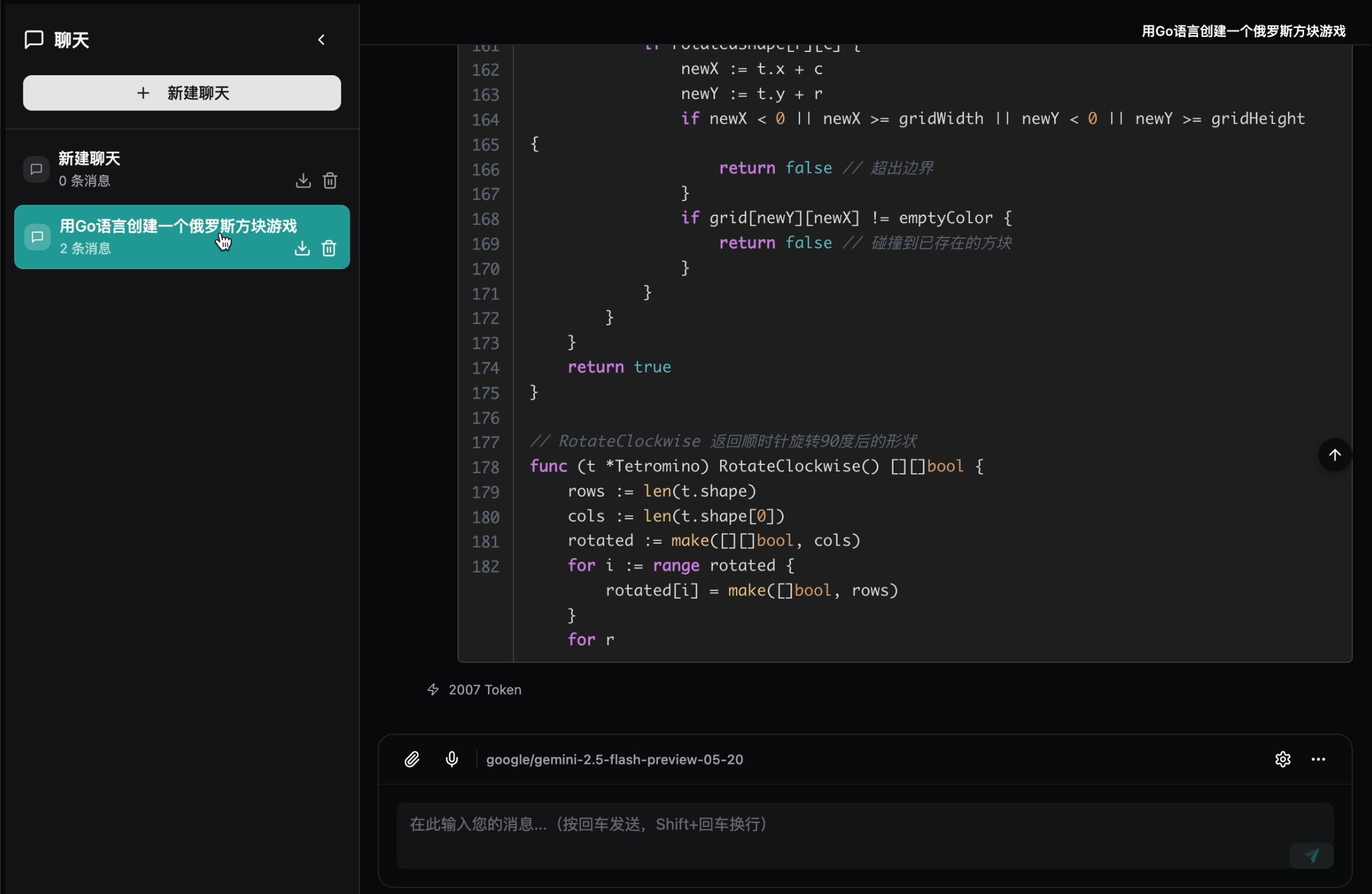Click the 'func (t *Tetromino) RotateClockwise()' line
The height and width of the screenshot is (894, 1372).
(x=756, y=466)
